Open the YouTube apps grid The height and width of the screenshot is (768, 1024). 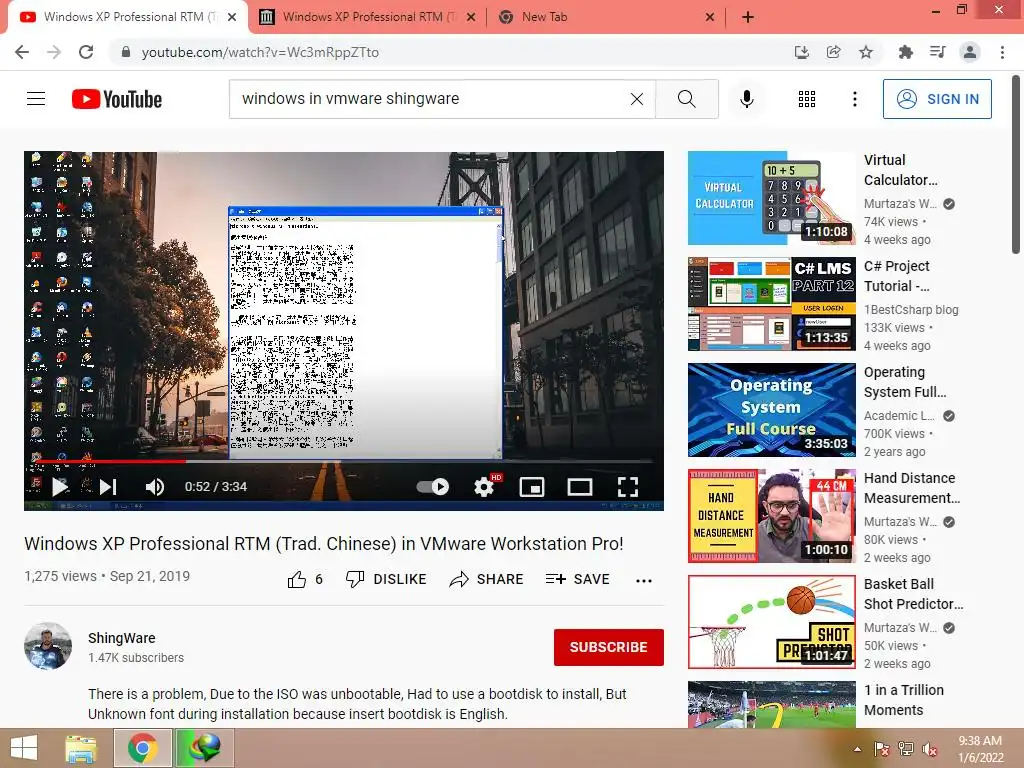[807, 99]
